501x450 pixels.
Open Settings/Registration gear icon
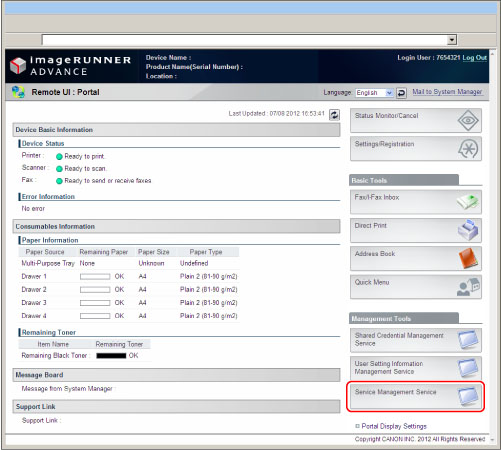[468, 149]
